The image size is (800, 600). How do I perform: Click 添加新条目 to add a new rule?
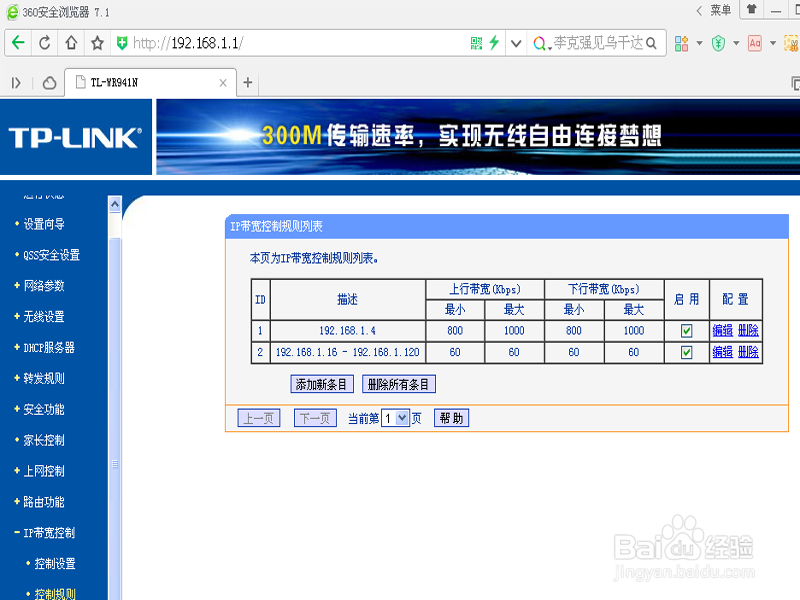click(x=322, y=383)
